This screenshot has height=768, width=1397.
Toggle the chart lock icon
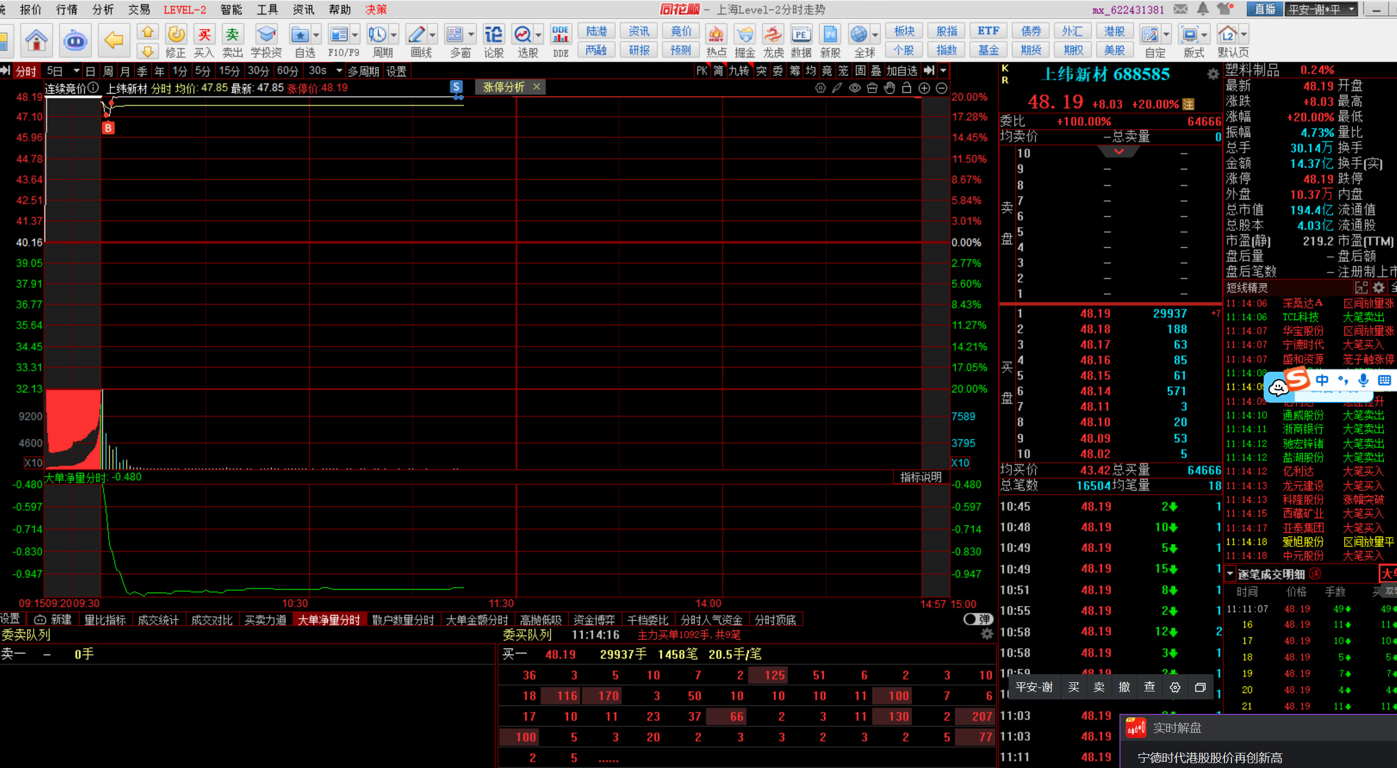906,88
